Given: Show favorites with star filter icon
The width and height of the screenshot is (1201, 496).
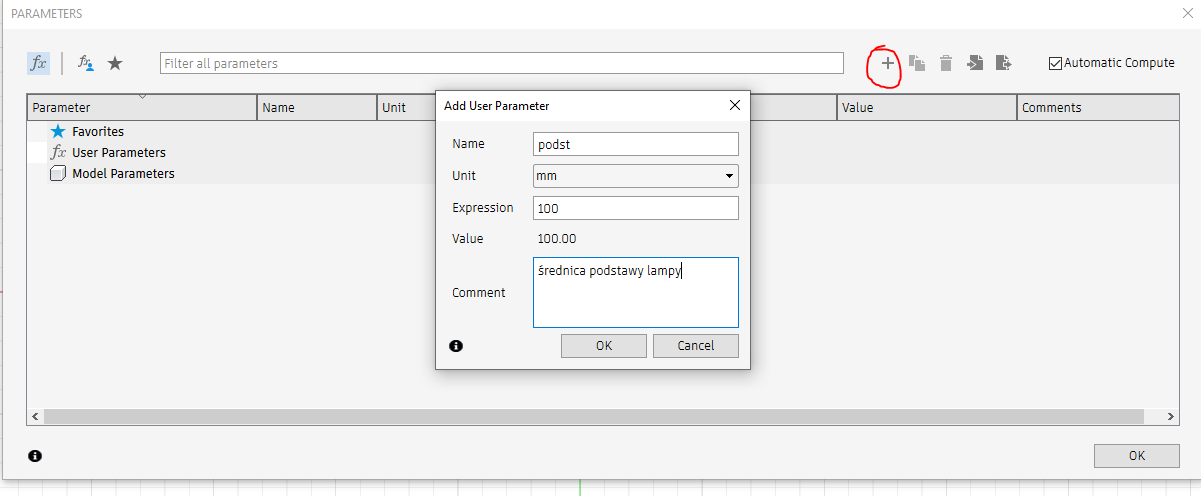Looking at the screenshot, I should click(x=115, y=63).
